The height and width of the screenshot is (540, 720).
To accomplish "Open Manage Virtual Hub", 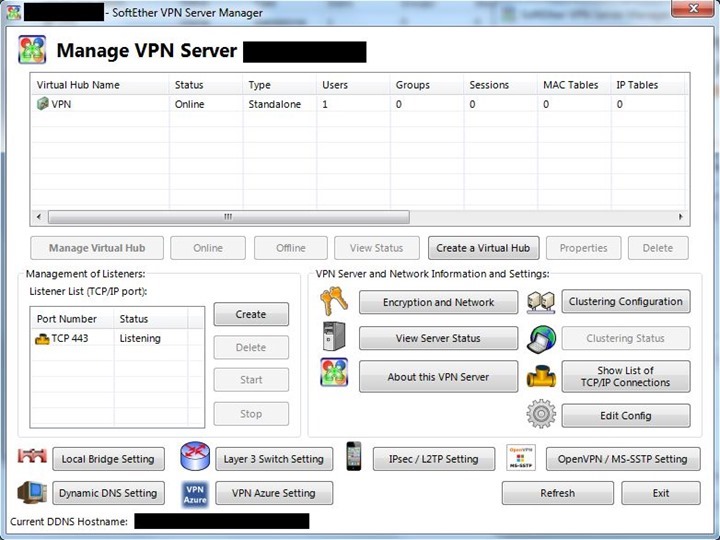I will point(97,248).
